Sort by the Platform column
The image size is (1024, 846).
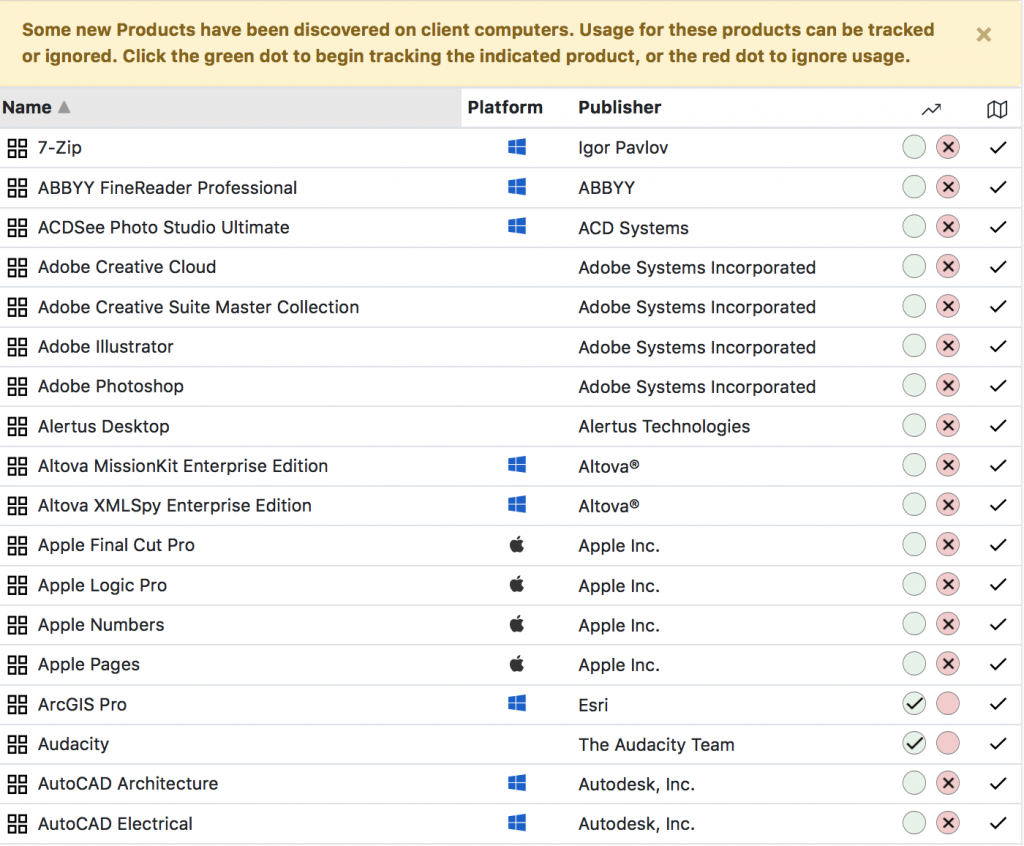click(x=505, y=107)
